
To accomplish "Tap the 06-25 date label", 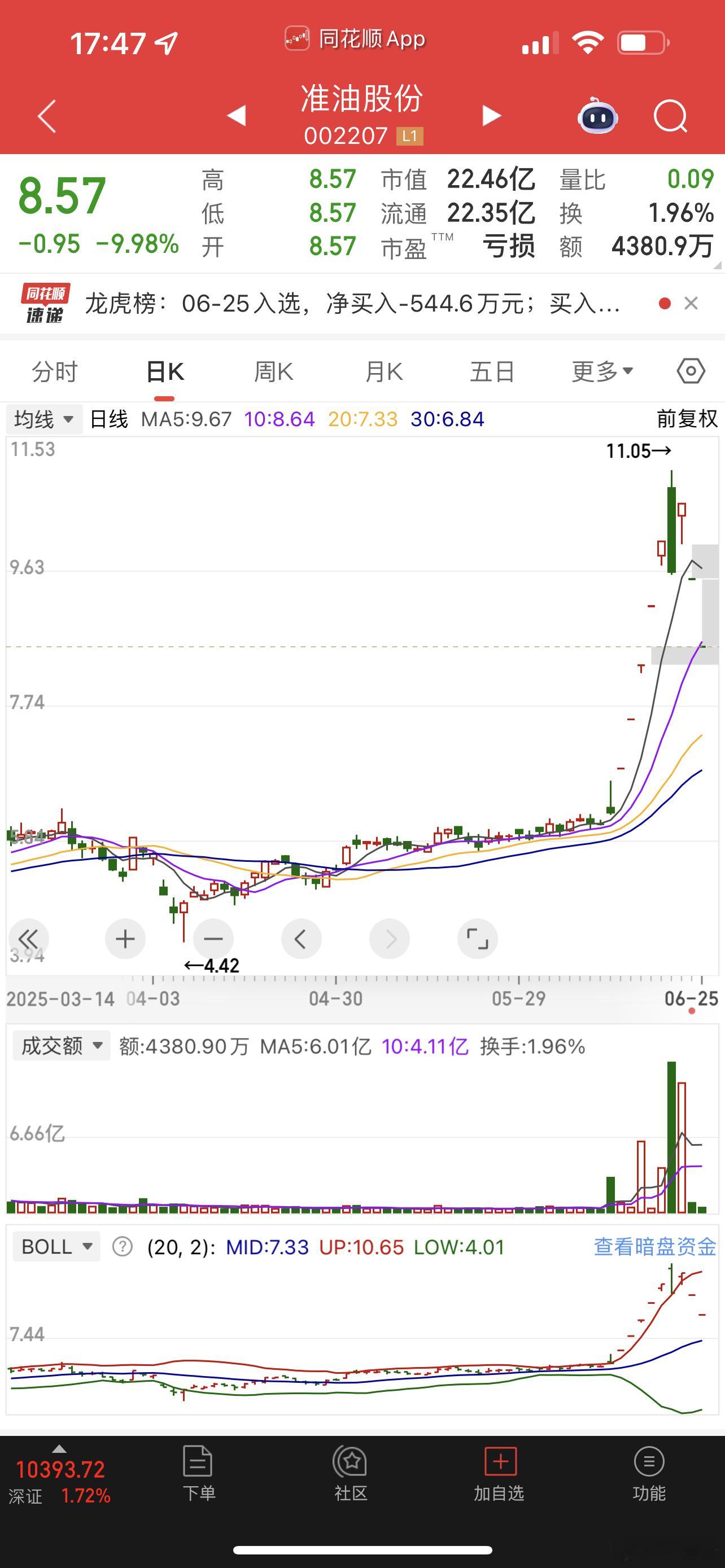I will click(691, 998).
